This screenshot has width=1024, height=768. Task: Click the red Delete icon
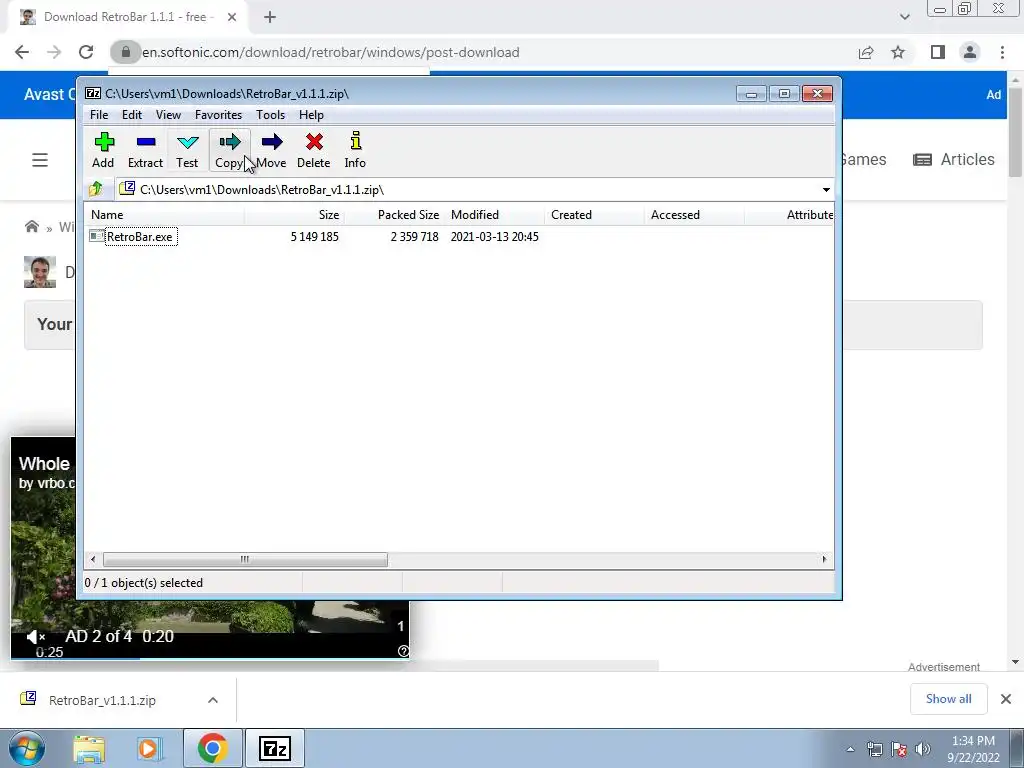pos(313,150)
